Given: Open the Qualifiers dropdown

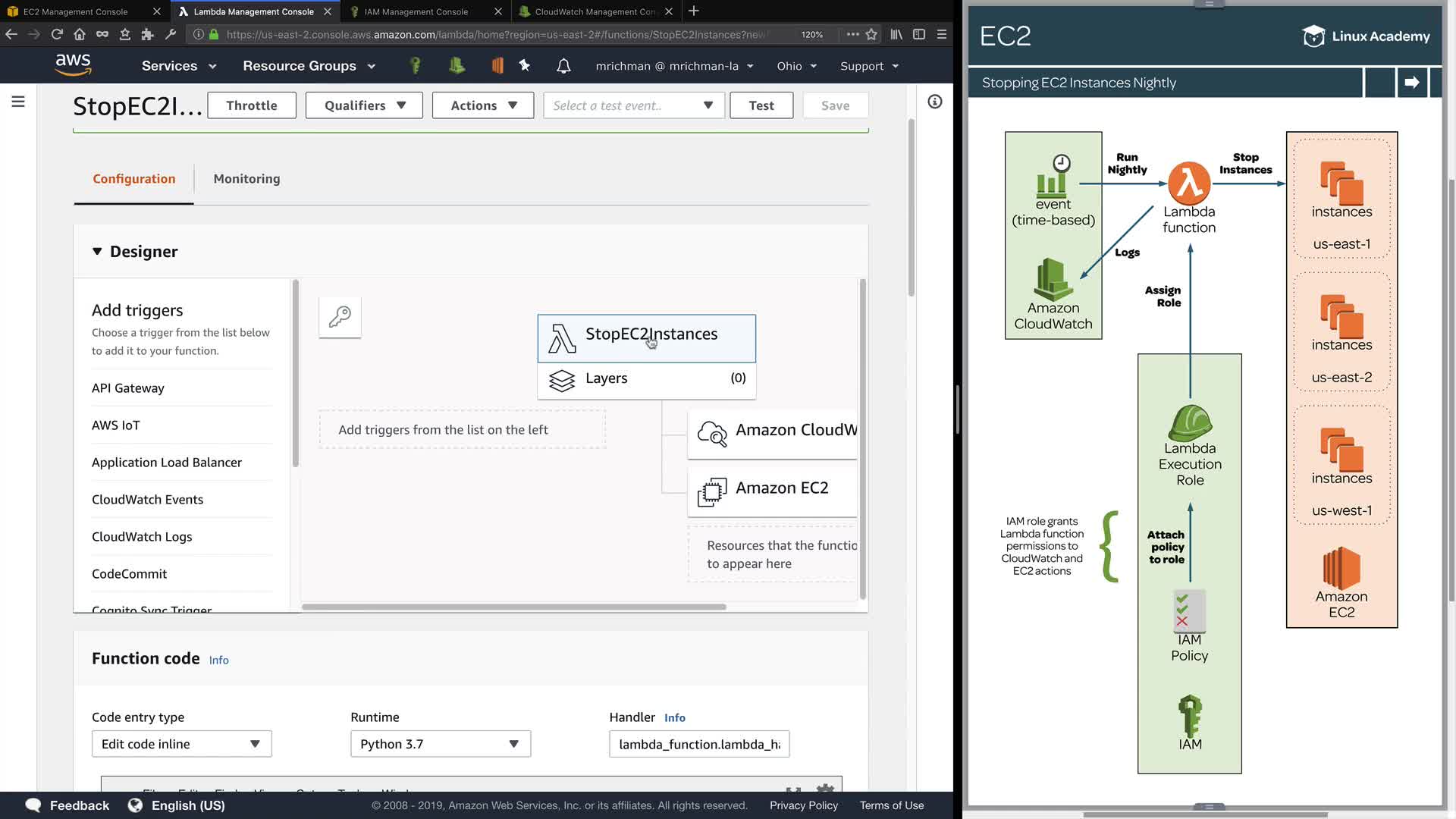Looking at the screenshot, I should point(365,105).
